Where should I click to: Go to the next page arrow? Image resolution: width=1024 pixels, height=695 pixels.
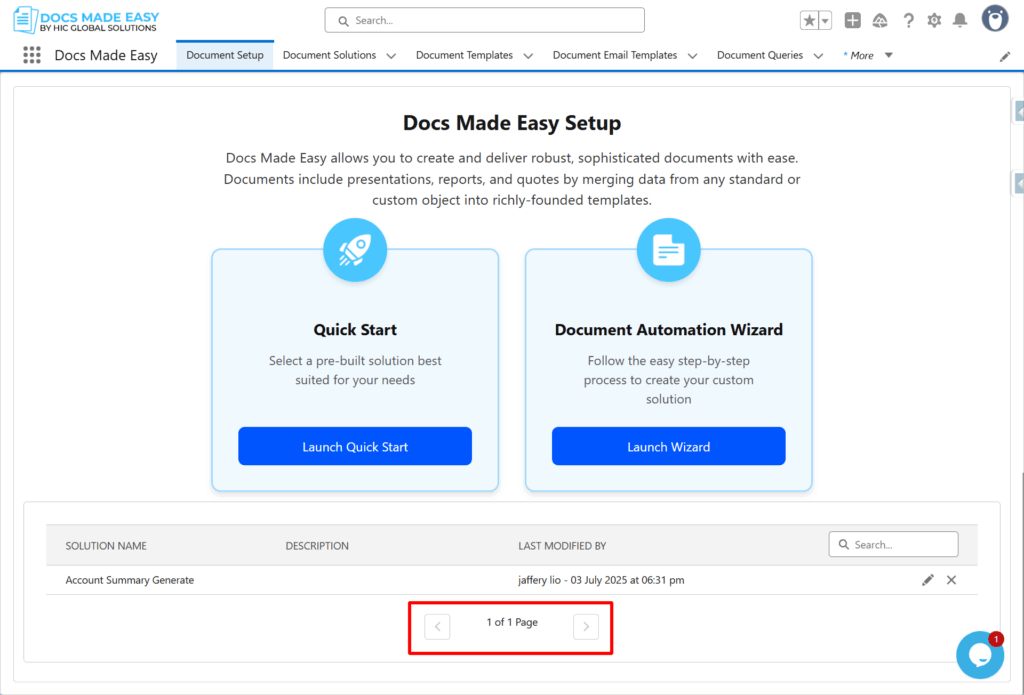(x=586, y=627)
